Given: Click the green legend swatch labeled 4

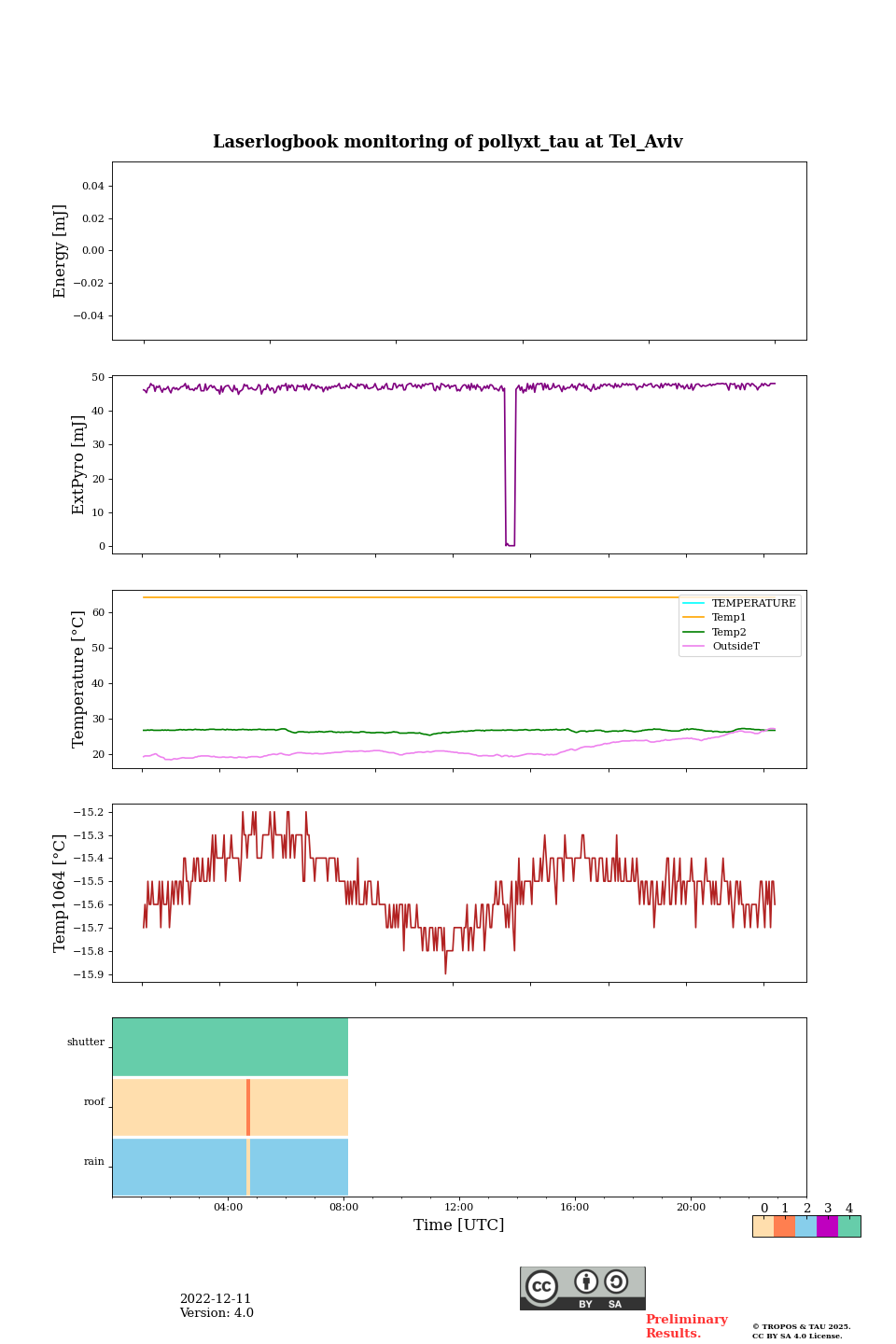Looking at the screenshot, I should click(x=849, y=1226).
